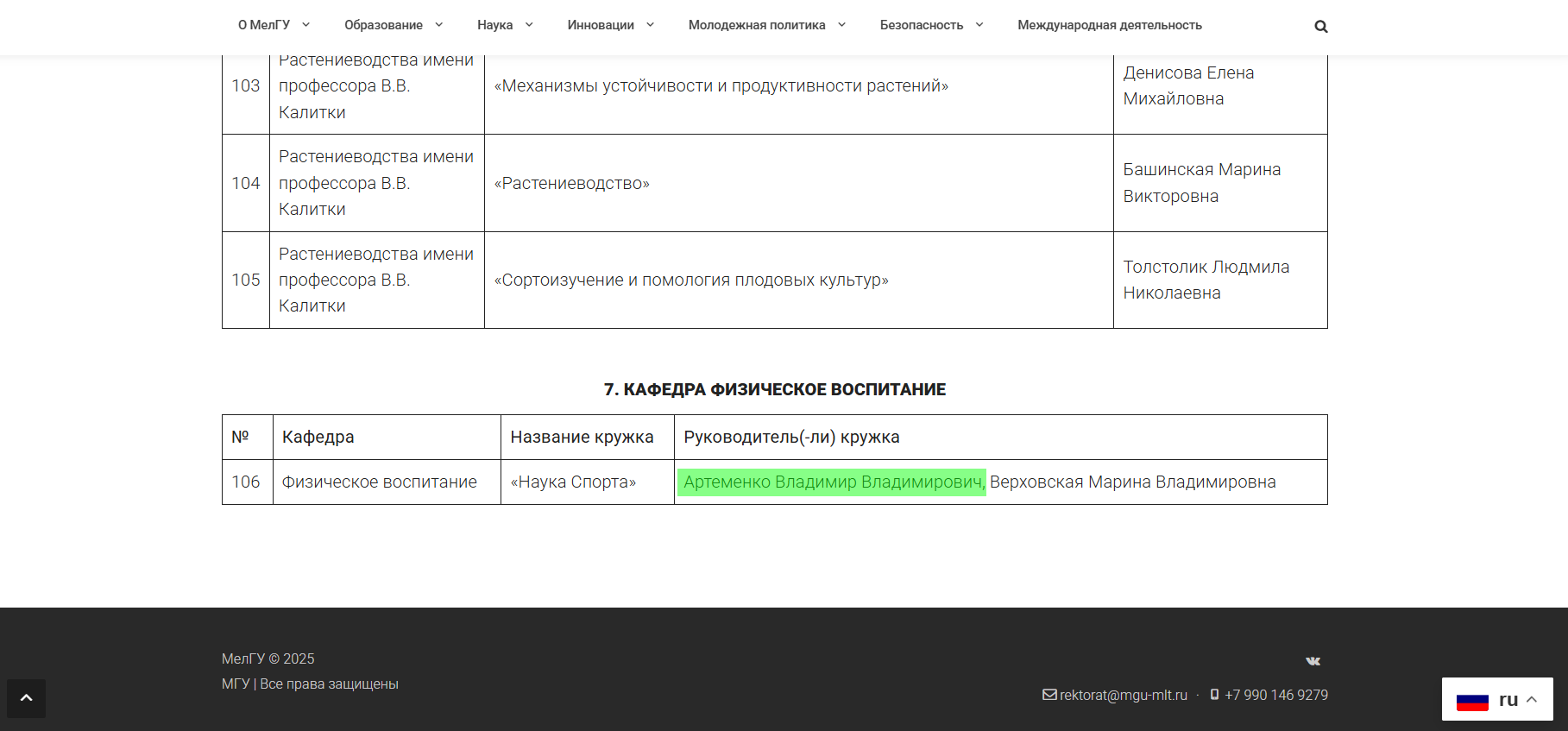Open the Молодежная политика menu
Screen dimensions: 1568x731
pyautogui.click(x=757, y=25)
